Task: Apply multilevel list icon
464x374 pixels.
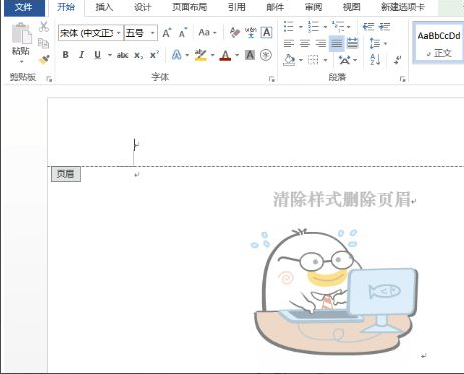Action: [338, 26]
